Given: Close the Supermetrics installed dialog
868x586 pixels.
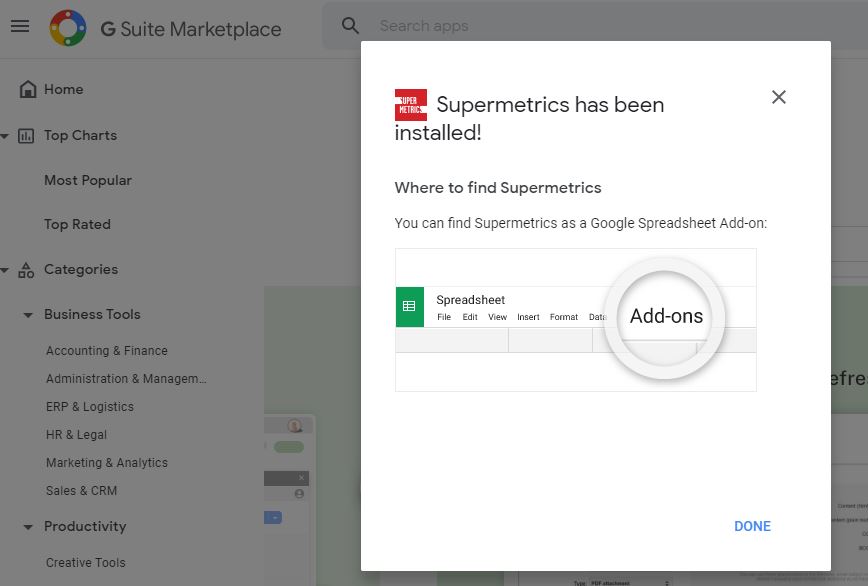Looking at the screenshot, I should click(779, 97).
